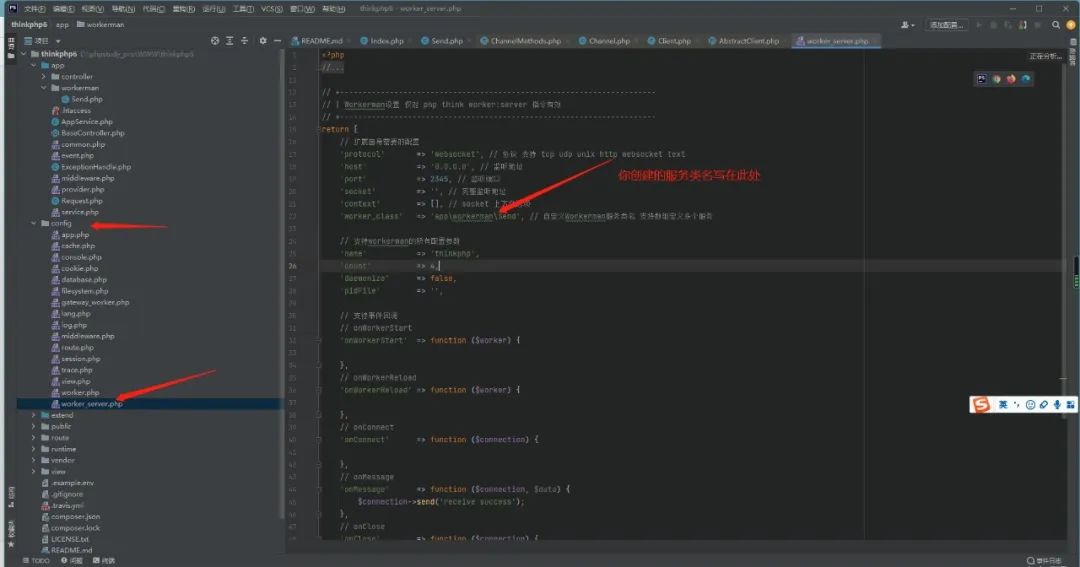Click the PhpStorm logo in title bar
Viewport: 1080px width, 567px height.
12,8
